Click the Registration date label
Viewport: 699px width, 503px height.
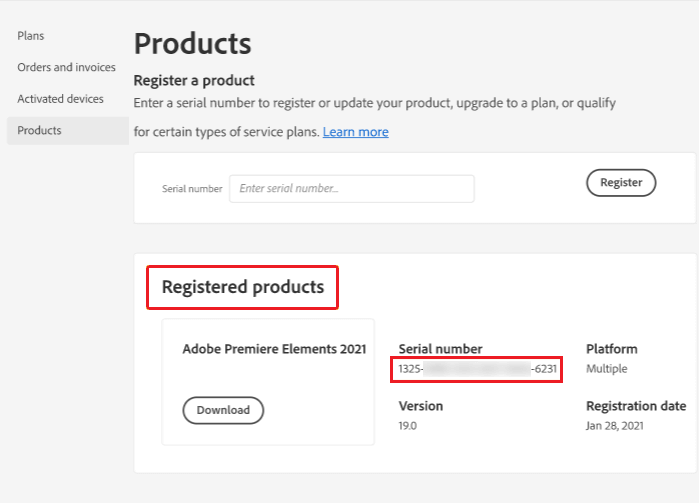[635, 406]
